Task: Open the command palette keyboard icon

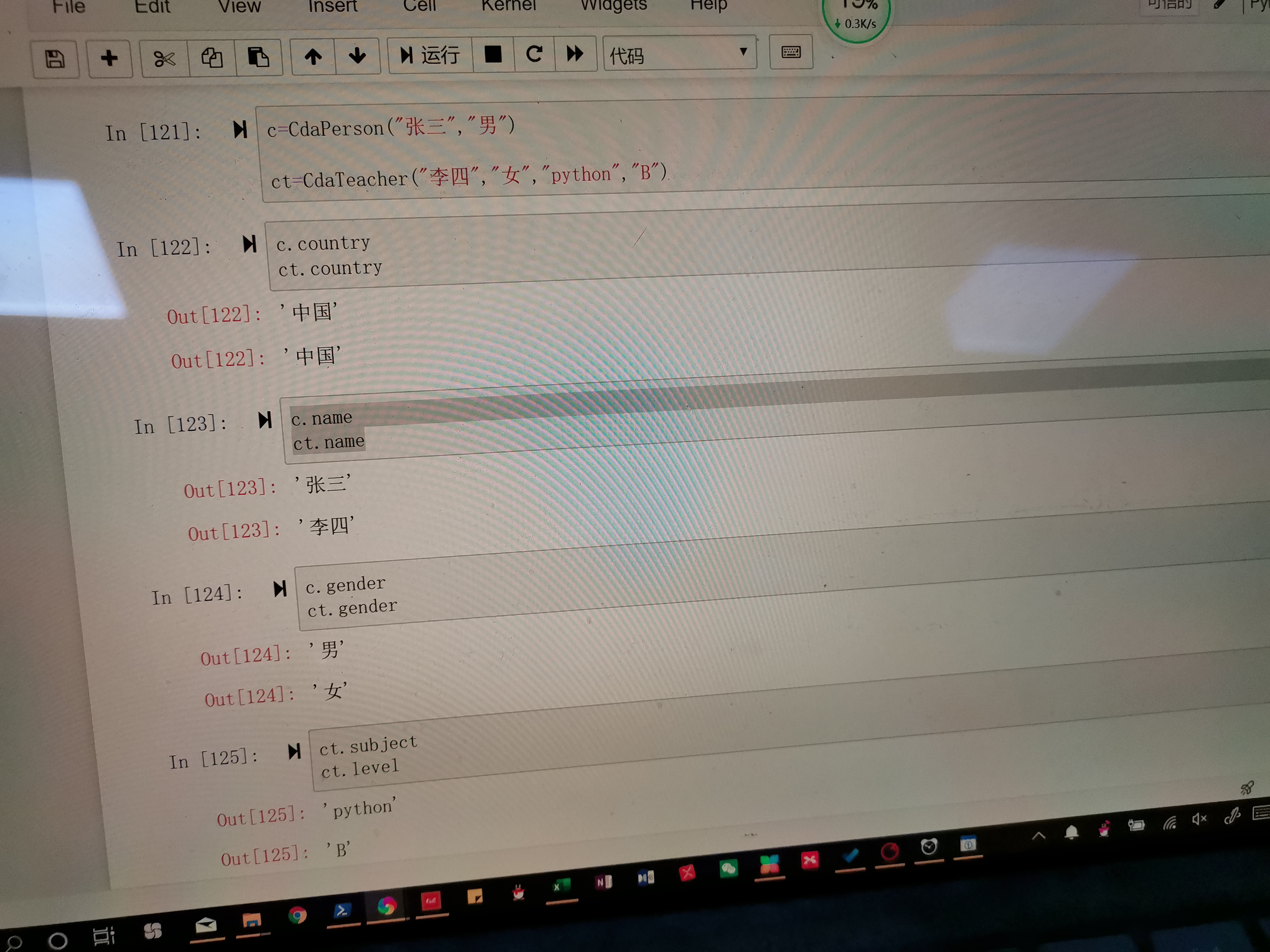Action: [x=791, y=52]
